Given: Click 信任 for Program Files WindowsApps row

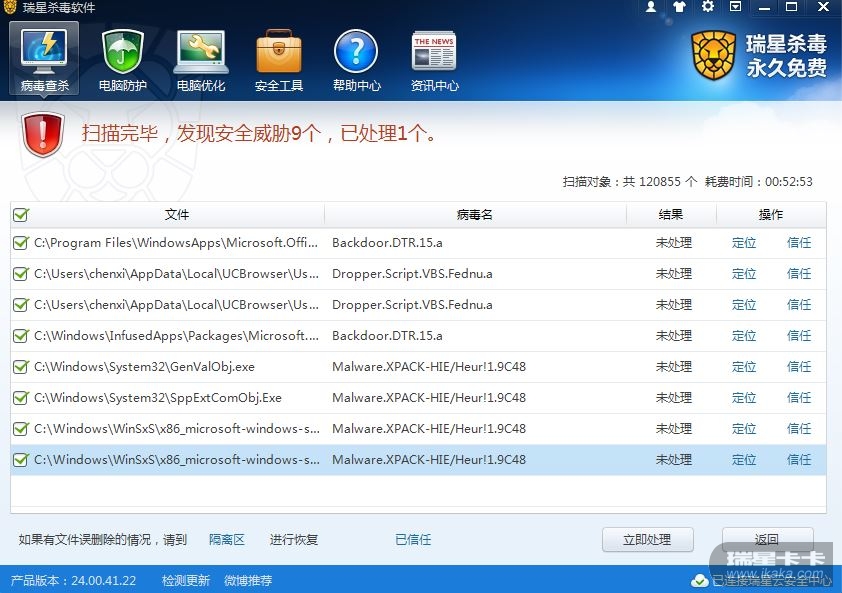Looking at the screenshot, I should pos(799,243).
